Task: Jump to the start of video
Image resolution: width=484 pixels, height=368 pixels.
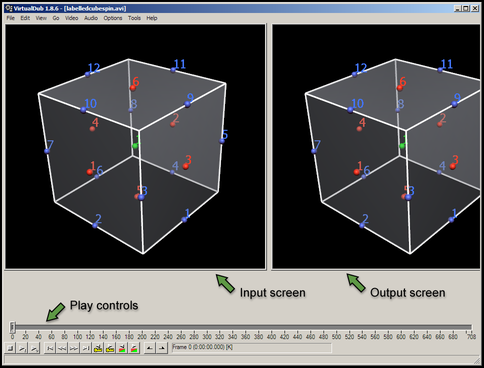Action: 50,348
